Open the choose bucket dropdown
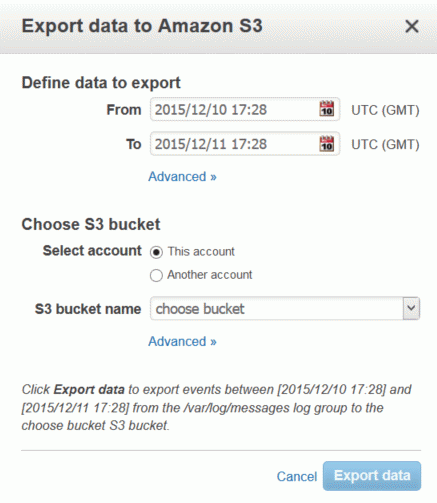This screenshot has width=437, height=503. coord(285,308)
